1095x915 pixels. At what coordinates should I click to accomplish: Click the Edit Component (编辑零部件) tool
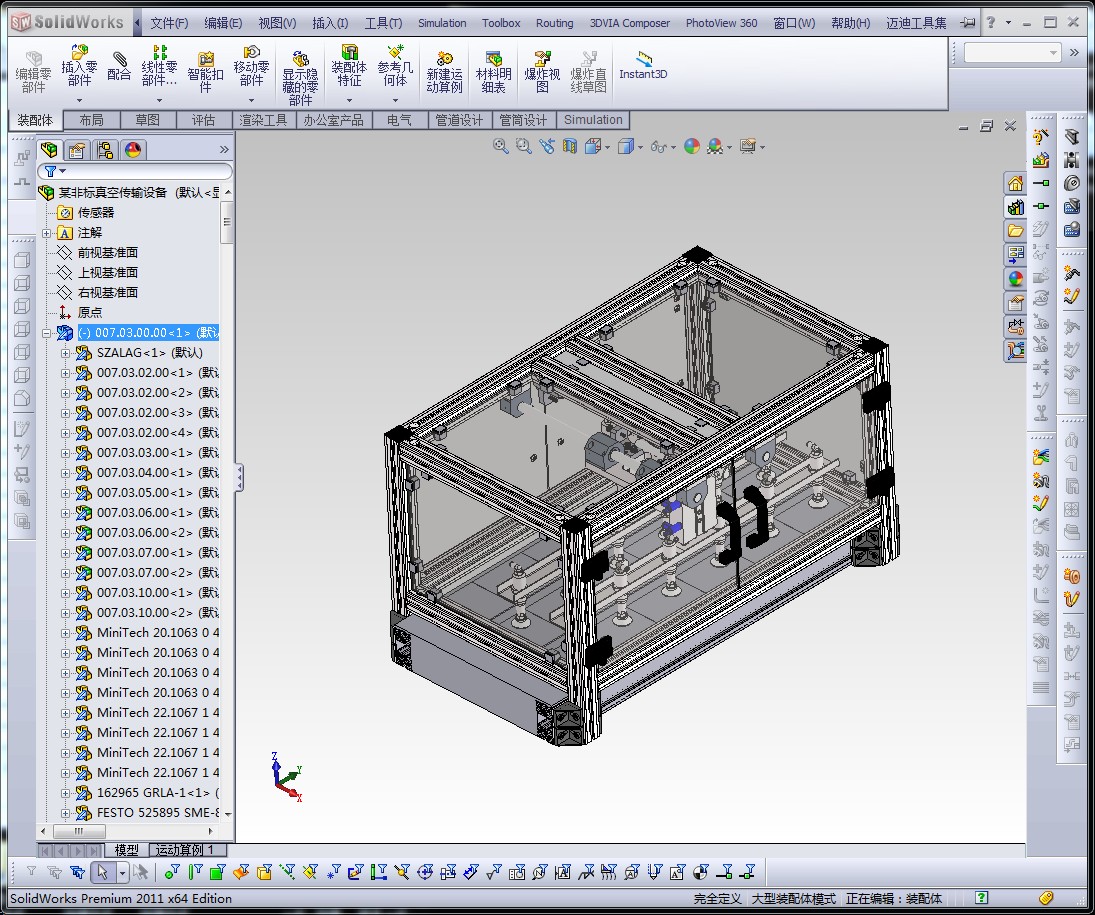click(x=34, y=71)
